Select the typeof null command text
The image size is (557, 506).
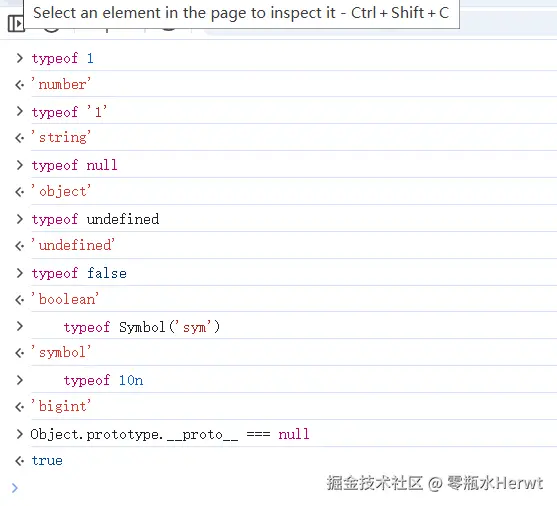pyautogui.click(x=75, y=165)
